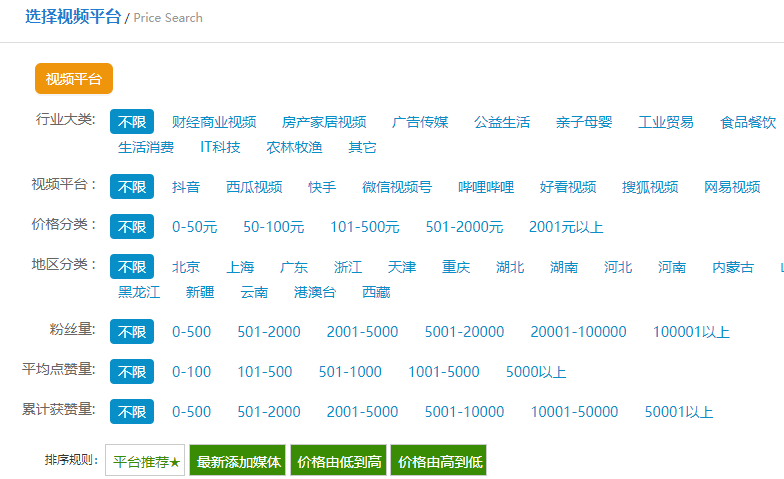Pick 公益生活 industry category
Image resolution: width=784 pixels, height=479 pixels.
coord(502,122)
